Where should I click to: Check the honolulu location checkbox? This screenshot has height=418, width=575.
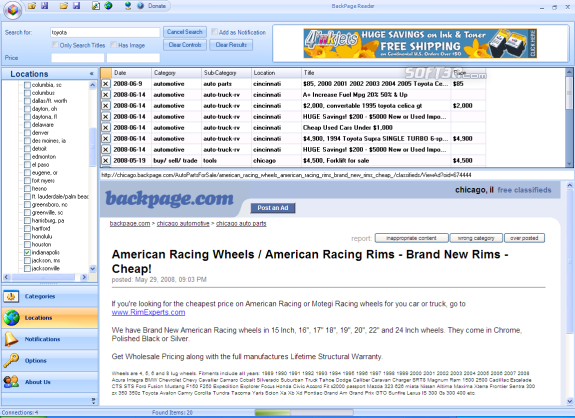coord(27,236)
